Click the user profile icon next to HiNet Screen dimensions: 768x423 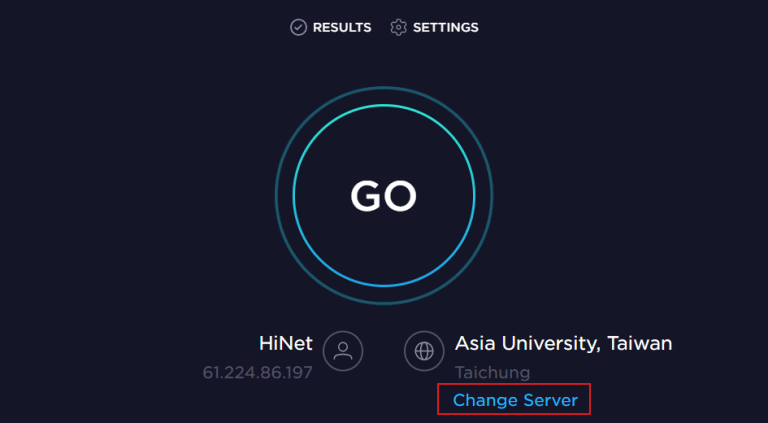(343, 351)
